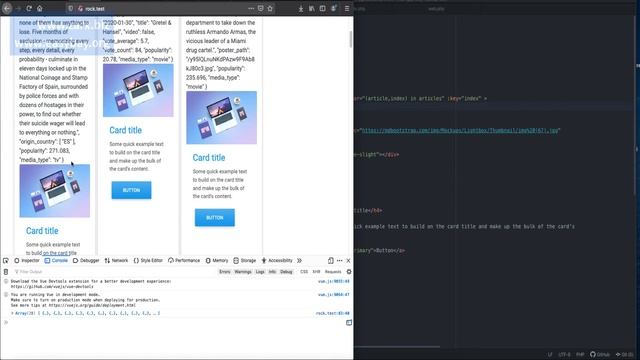Switch to the Storage tab
This screenshot has height=360, width=640.
[244, 260]
